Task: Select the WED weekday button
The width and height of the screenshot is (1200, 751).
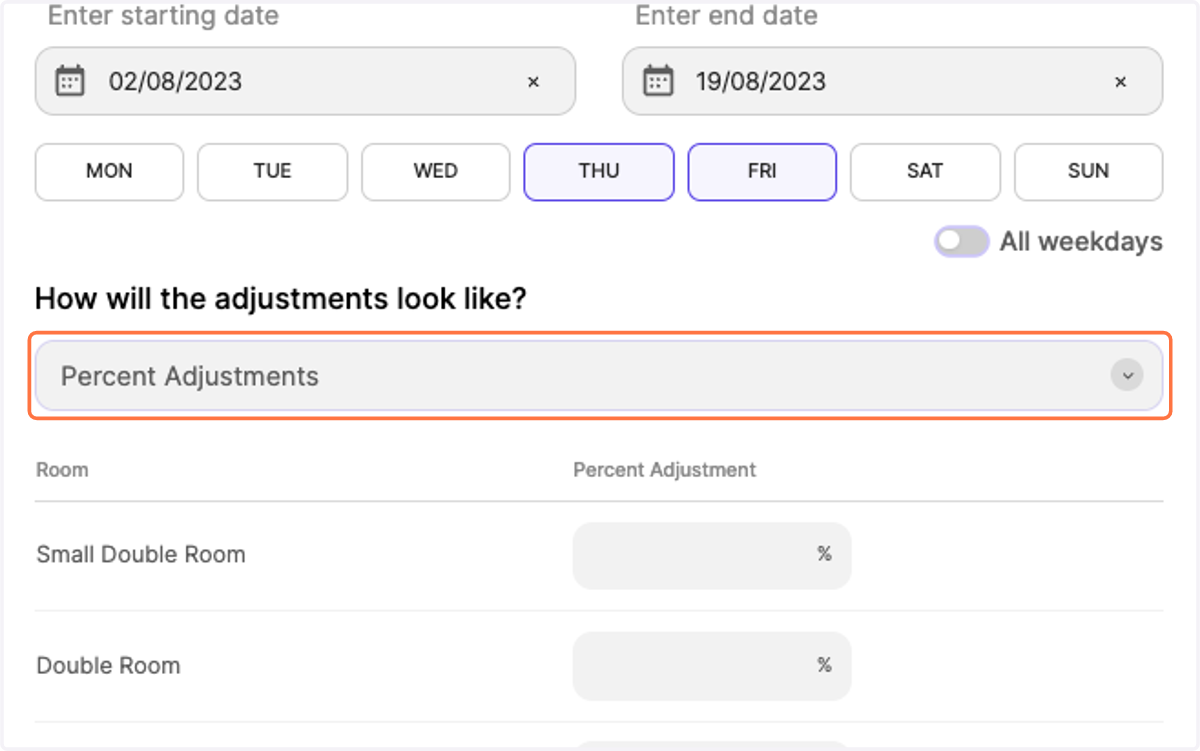Action: [x=436, y=172]
